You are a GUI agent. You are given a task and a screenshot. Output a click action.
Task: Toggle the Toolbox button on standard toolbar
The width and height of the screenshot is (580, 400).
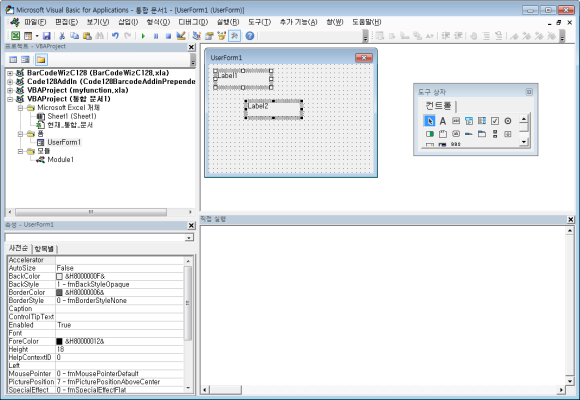coord(234,36)
